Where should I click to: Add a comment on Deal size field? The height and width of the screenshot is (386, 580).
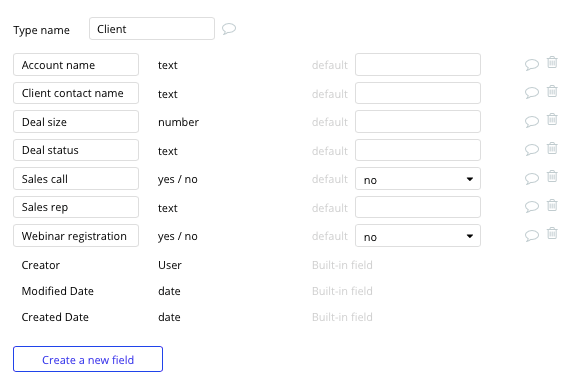coord(532,121)
